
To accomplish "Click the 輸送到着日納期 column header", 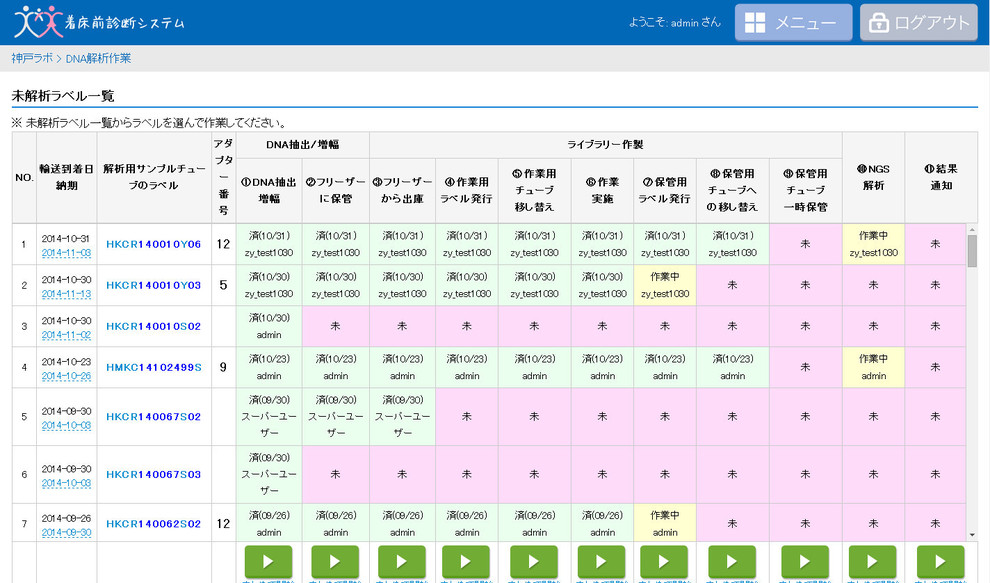I will pos(66,177).
